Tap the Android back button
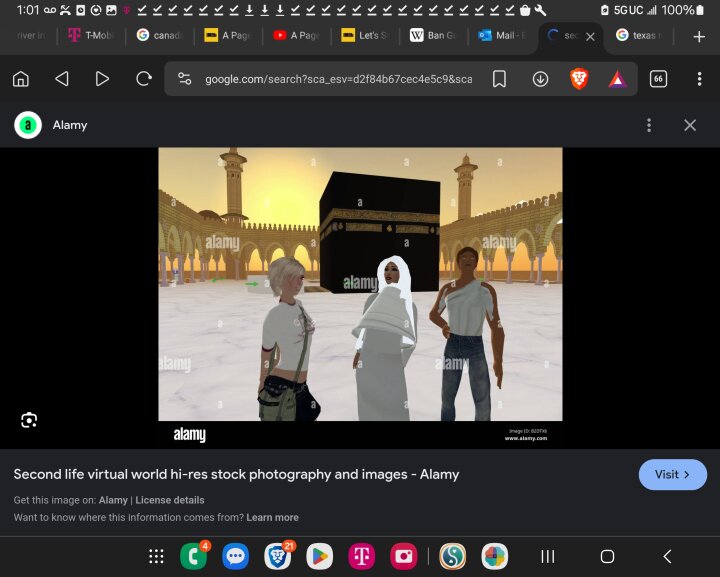Image resolution: width=720 pixels, height=577 pixels. tap(667, 556)
